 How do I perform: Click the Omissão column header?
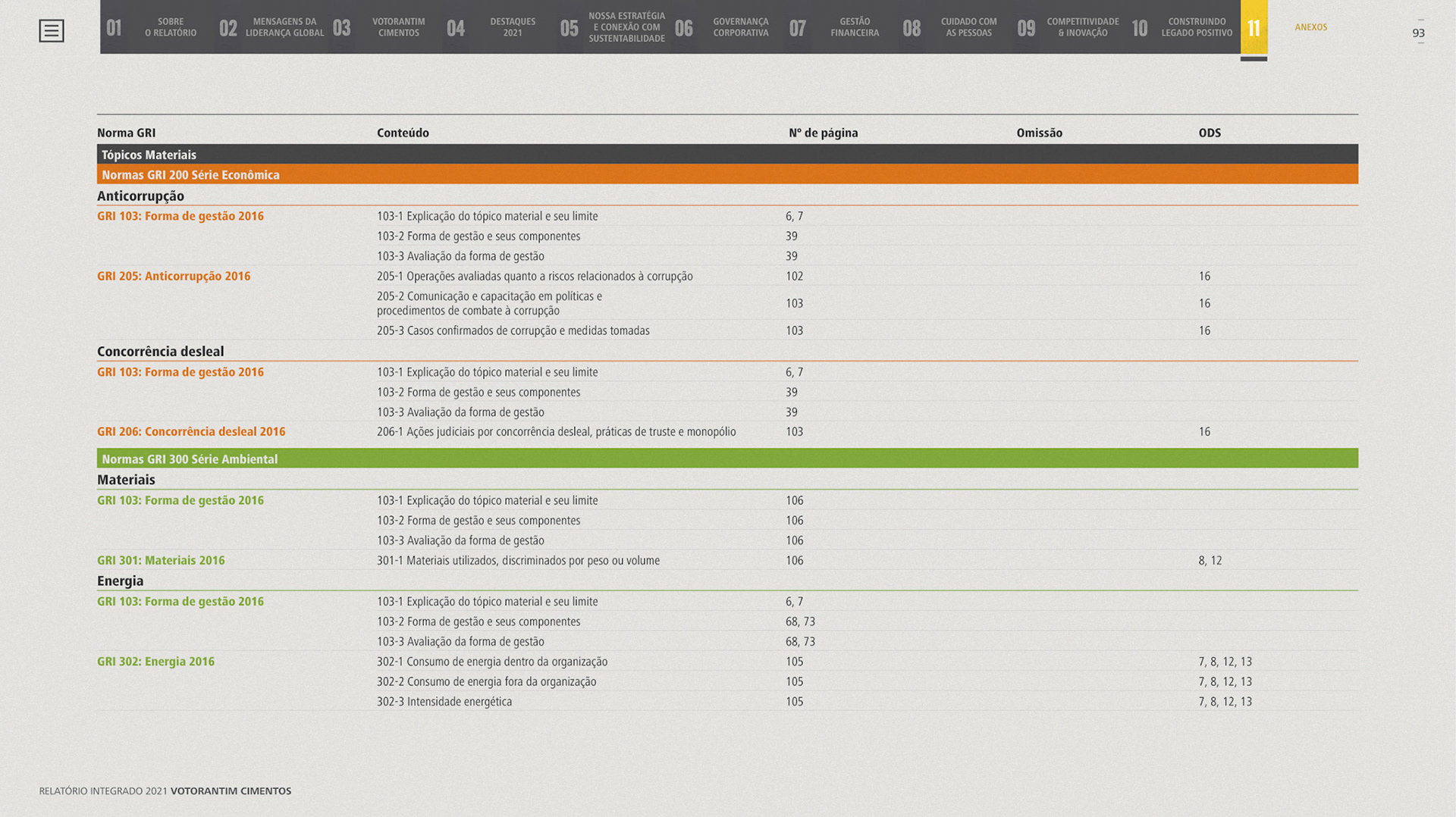[1039, 133]
